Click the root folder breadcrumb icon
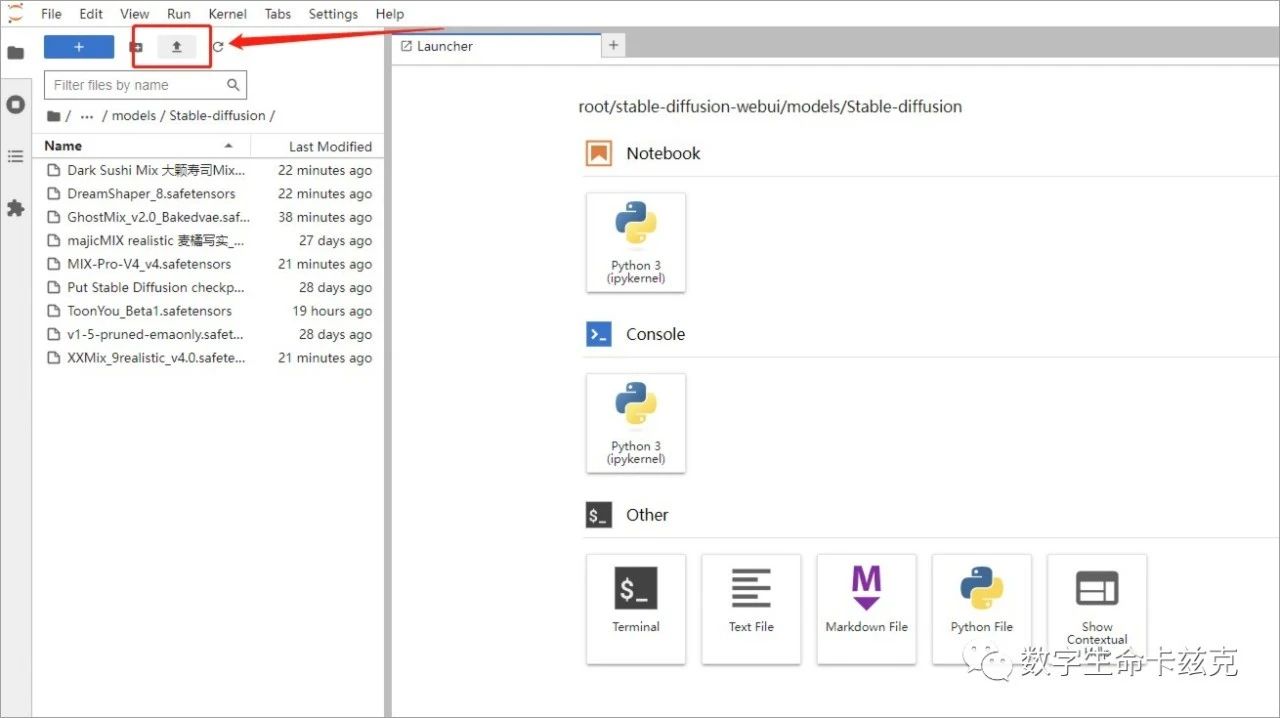Image resolution: width=1280 pixels, height=718 pixels. tap(54, 116)
